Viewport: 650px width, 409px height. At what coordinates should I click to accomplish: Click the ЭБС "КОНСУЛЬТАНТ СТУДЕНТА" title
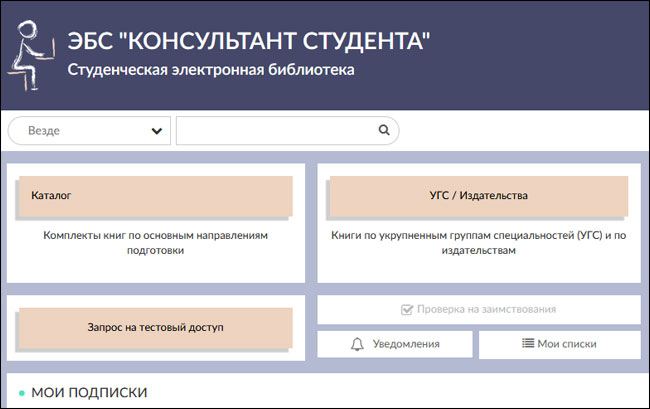pyautogui.click(x=249, y=41)
